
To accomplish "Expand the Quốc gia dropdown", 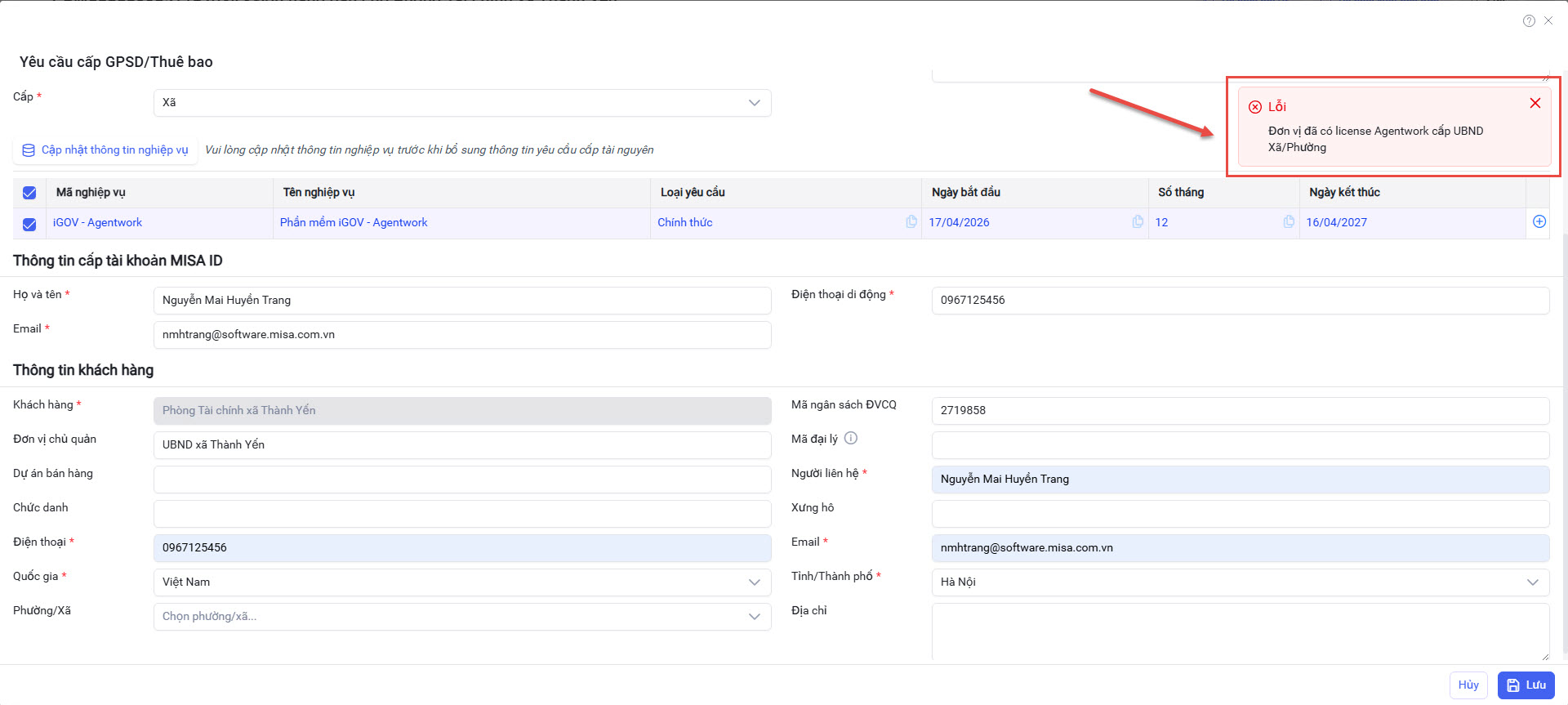I will click(461, 582).
